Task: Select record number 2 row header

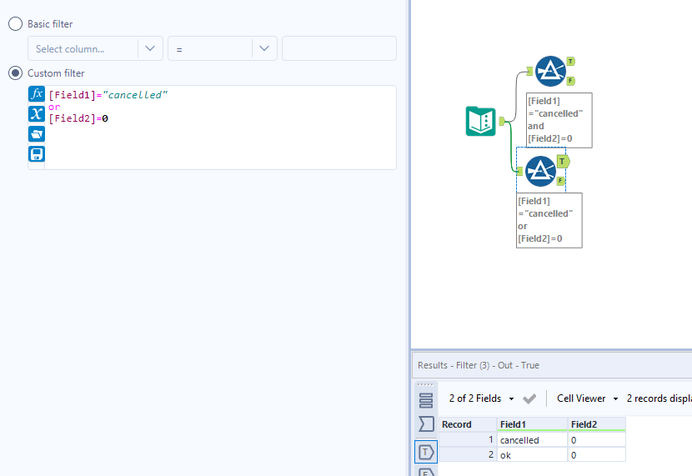Action: point(468,455)
